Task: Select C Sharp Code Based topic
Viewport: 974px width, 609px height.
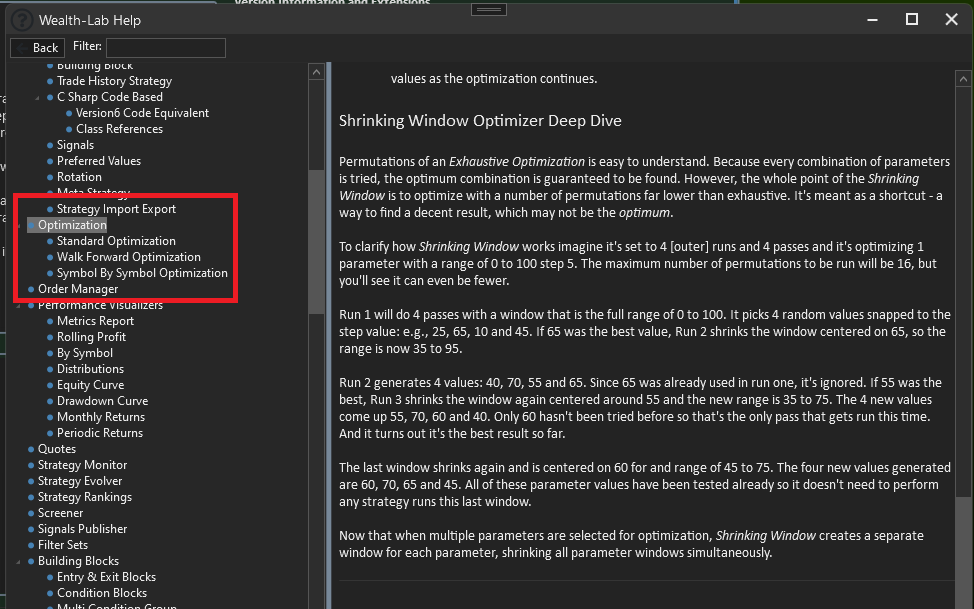Action: point(110,97)
